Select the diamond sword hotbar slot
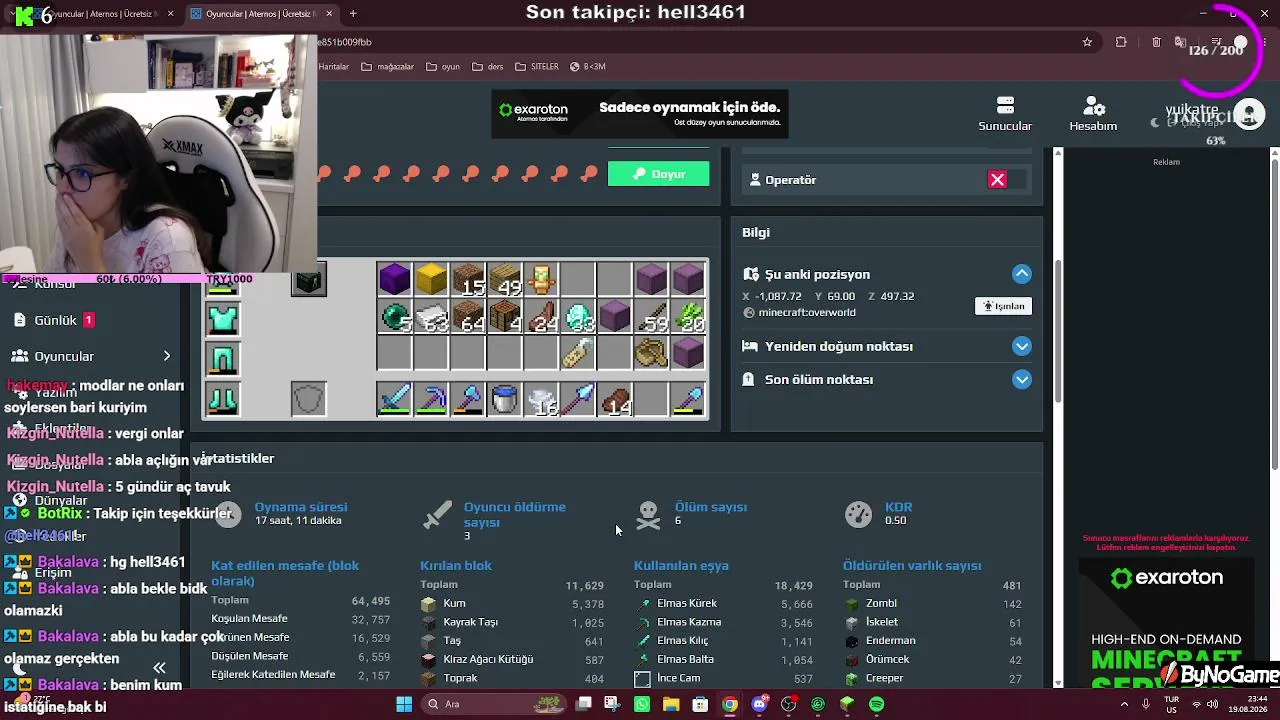 (x=395, y=398)
